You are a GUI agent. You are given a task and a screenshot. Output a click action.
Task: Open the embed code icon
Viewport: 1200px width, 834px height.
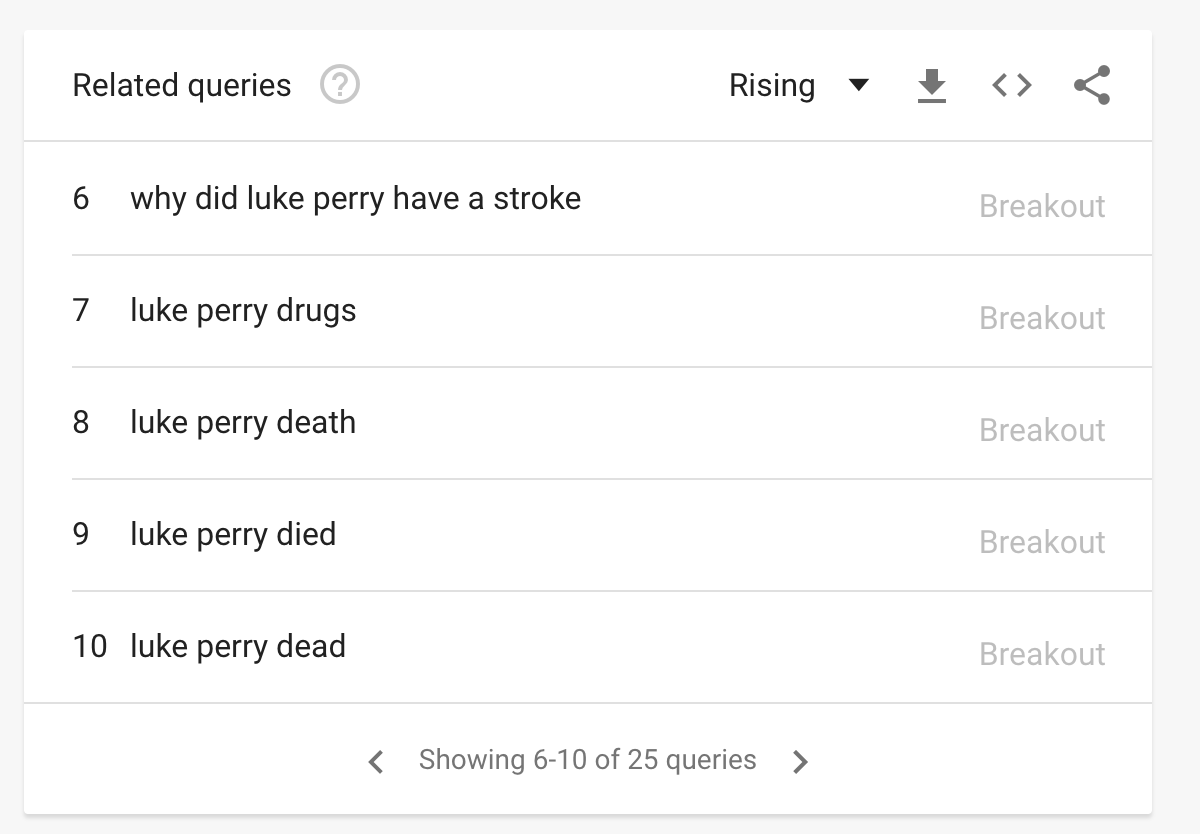[1012, 86]
